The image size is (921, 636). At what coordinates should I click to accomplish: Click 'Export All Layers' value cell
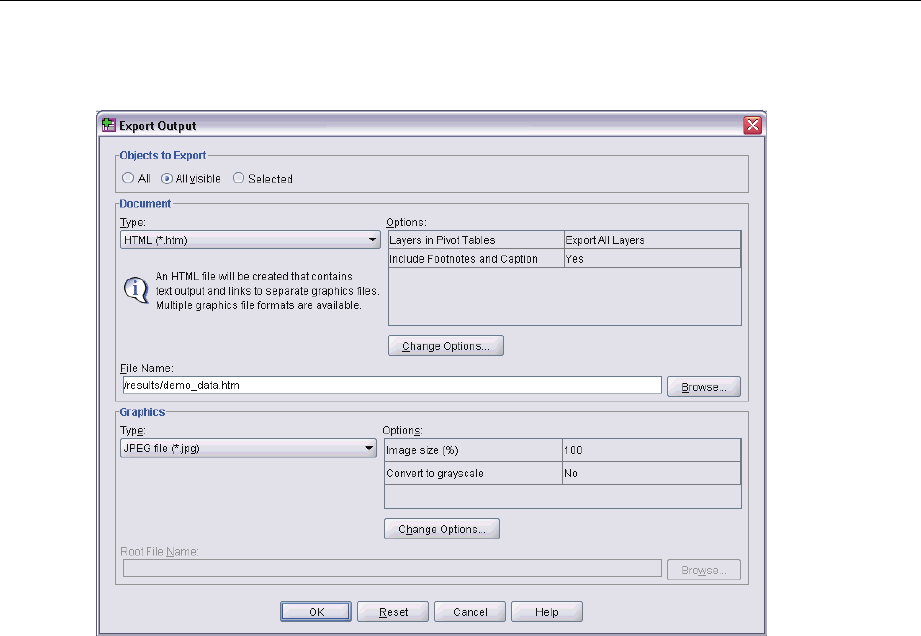click(x=653, y=240)
